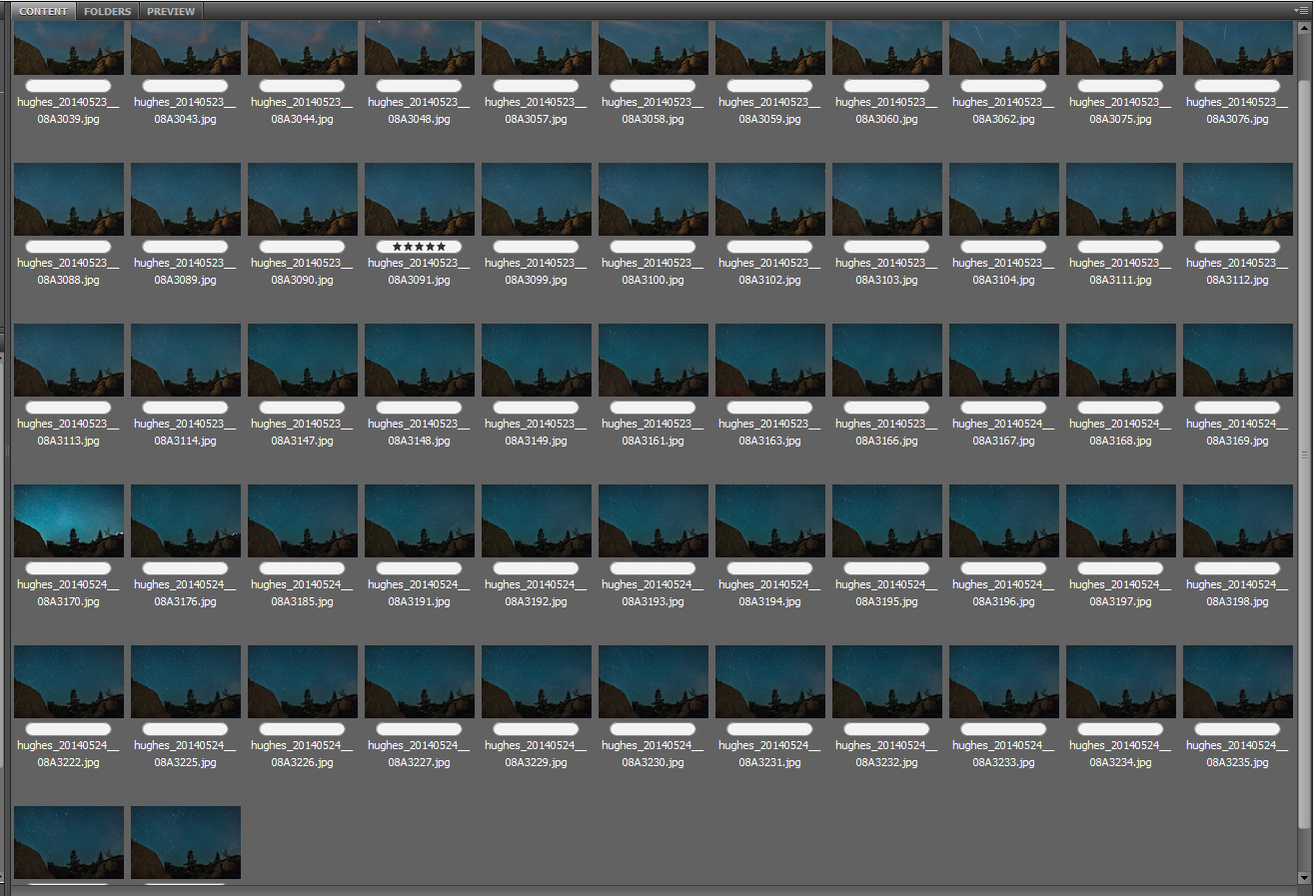Select thumbnail of 08A3149.jpg
This screenshot has width=1313, height=896.
tap(537, 360)
